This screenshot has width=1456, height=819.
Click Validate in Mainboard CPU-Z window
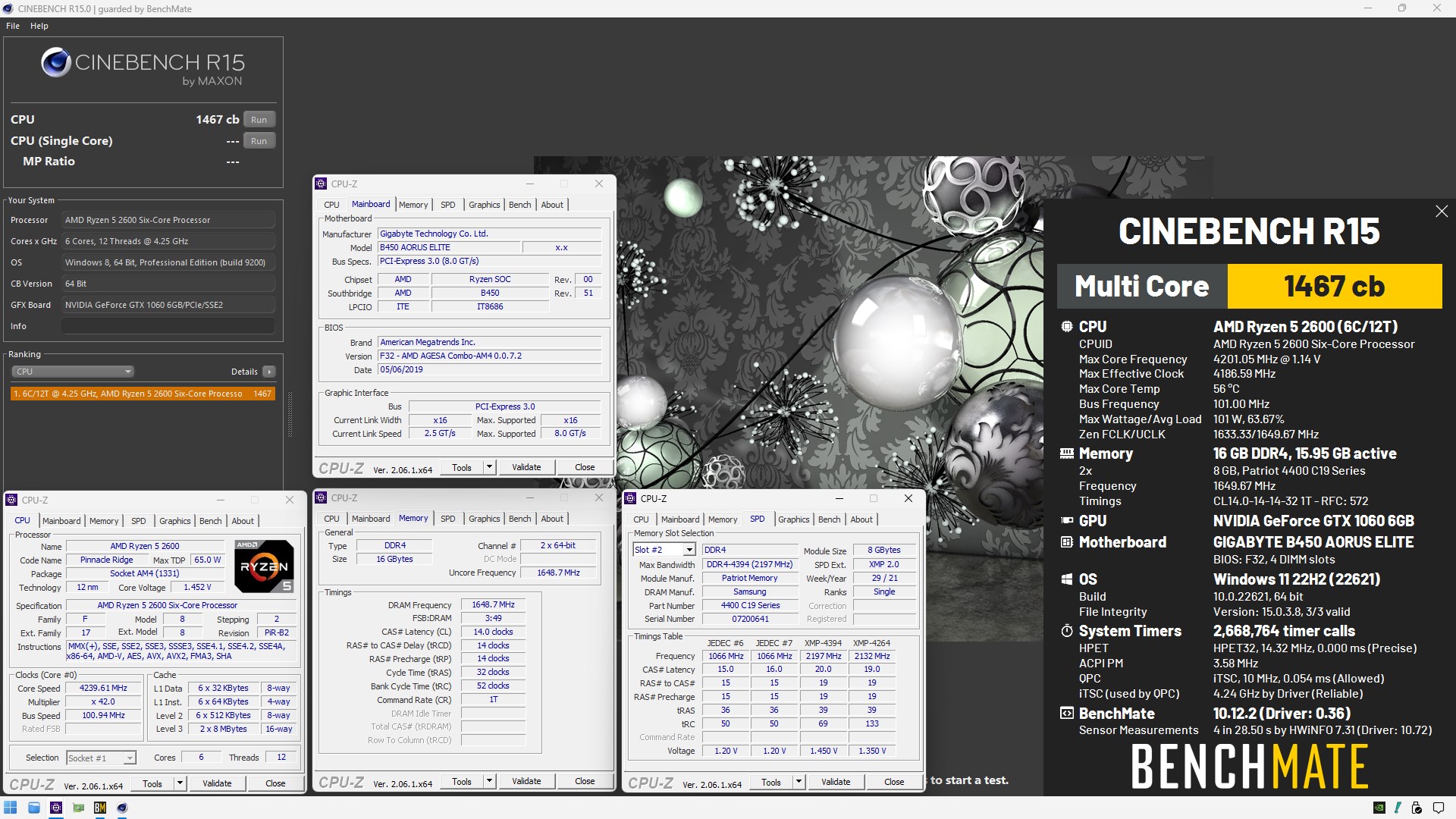click(x=526, y=467)
